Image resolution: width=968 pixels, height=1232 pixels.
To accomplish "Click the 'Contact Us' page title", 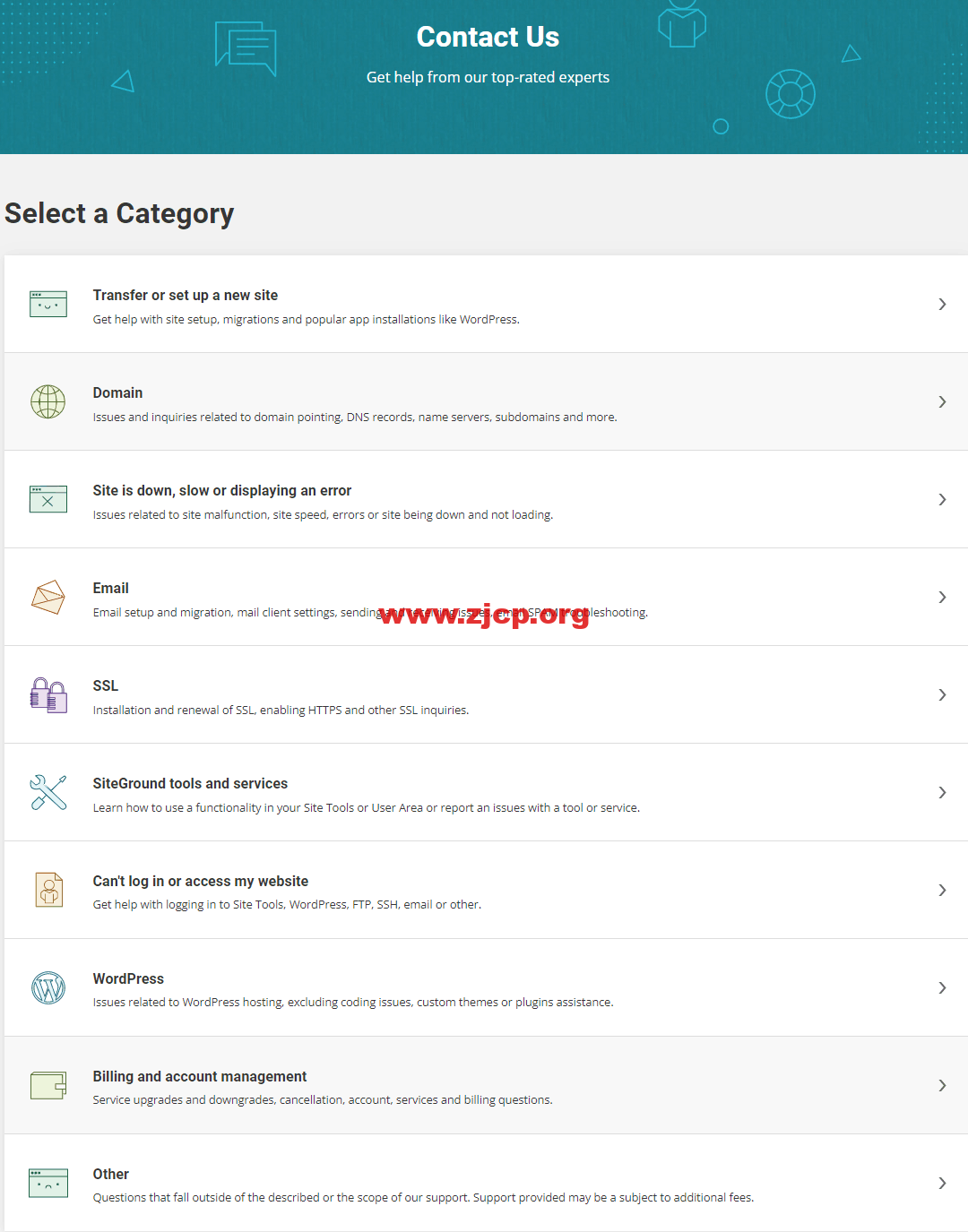I will [488, 37].
